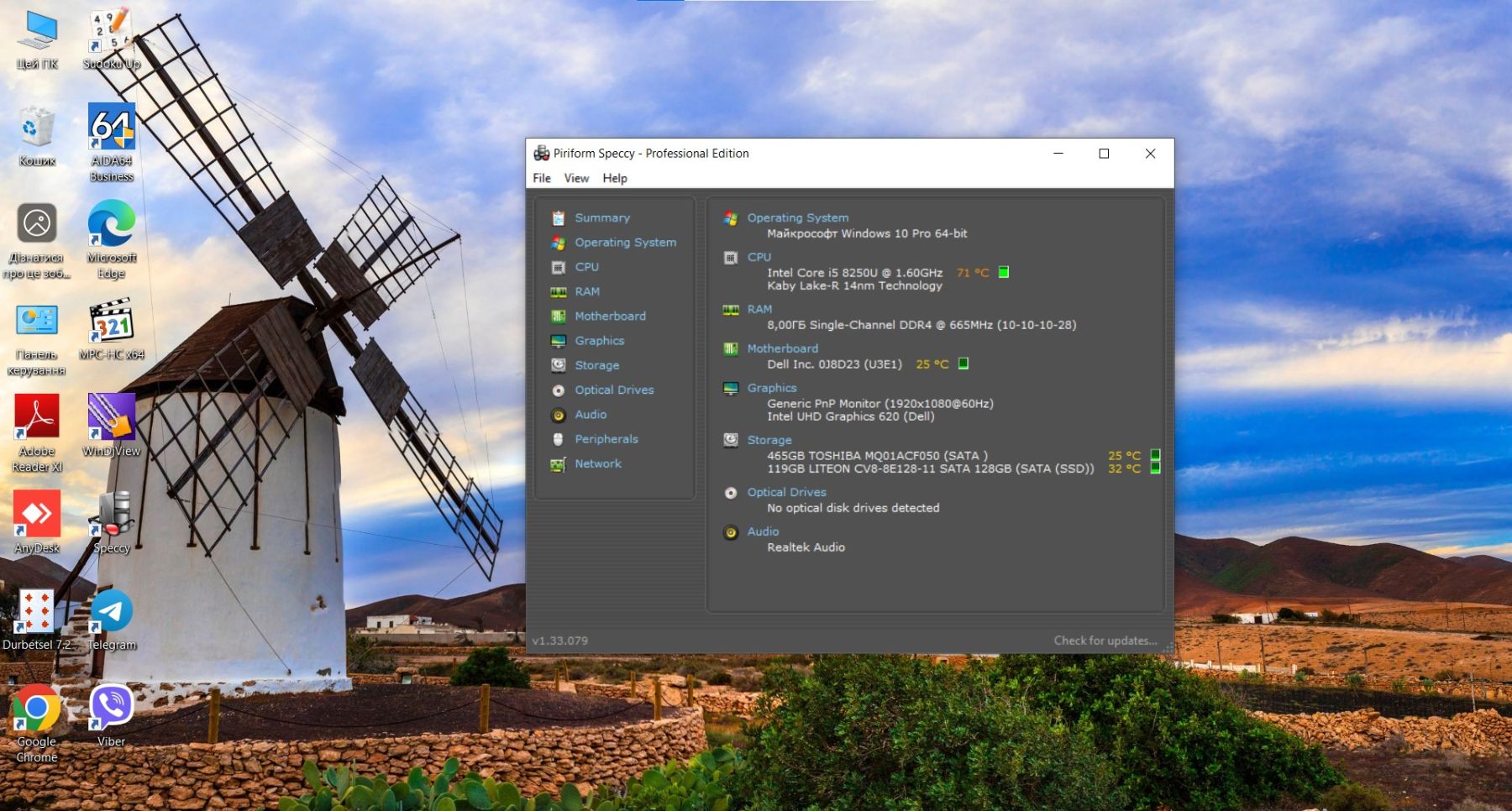Open the Help menu
The width and height of the screenshot is (1512, 811).
pyautogui.click(x=615, y=178)
